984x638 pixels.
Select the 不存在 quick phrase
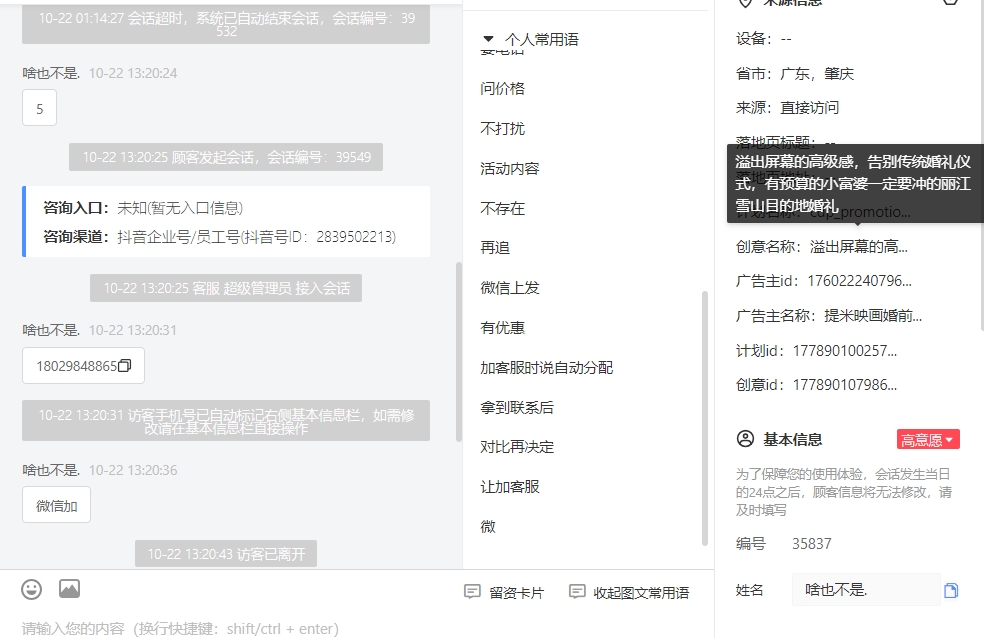(x=502, y=208)
